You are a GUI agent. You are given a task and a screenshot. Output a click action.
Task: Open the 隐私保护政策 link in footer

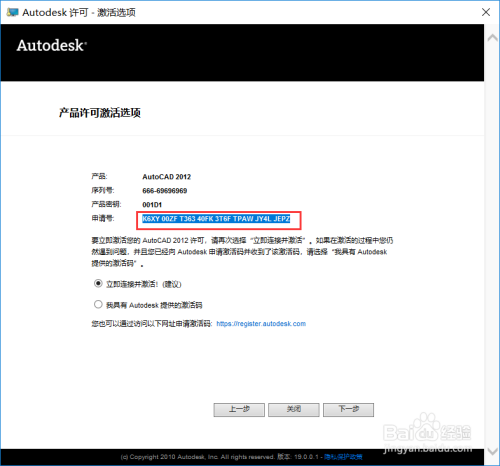coord(343,457)
